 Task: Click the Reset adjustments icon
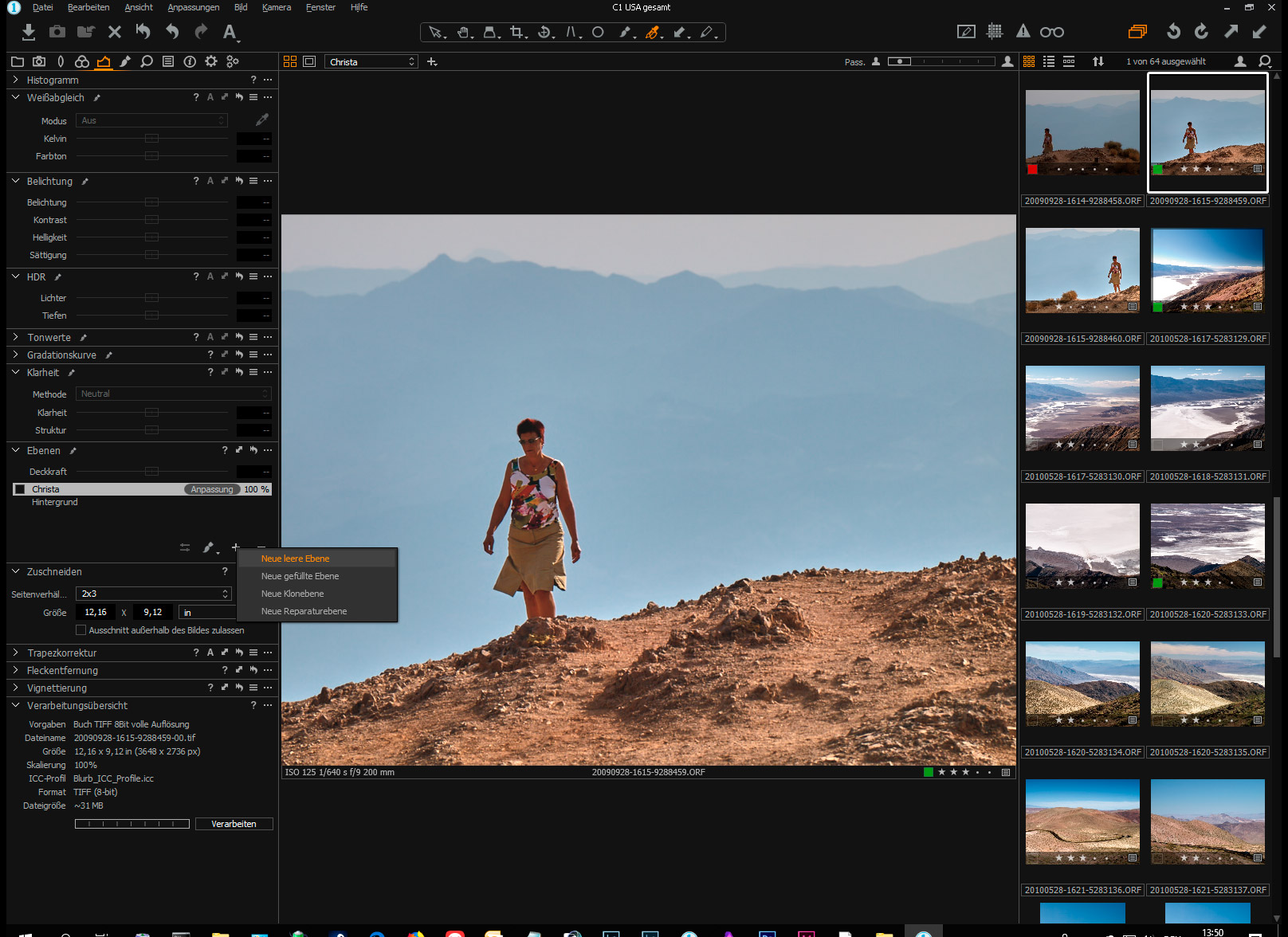(x=143, y=31)
